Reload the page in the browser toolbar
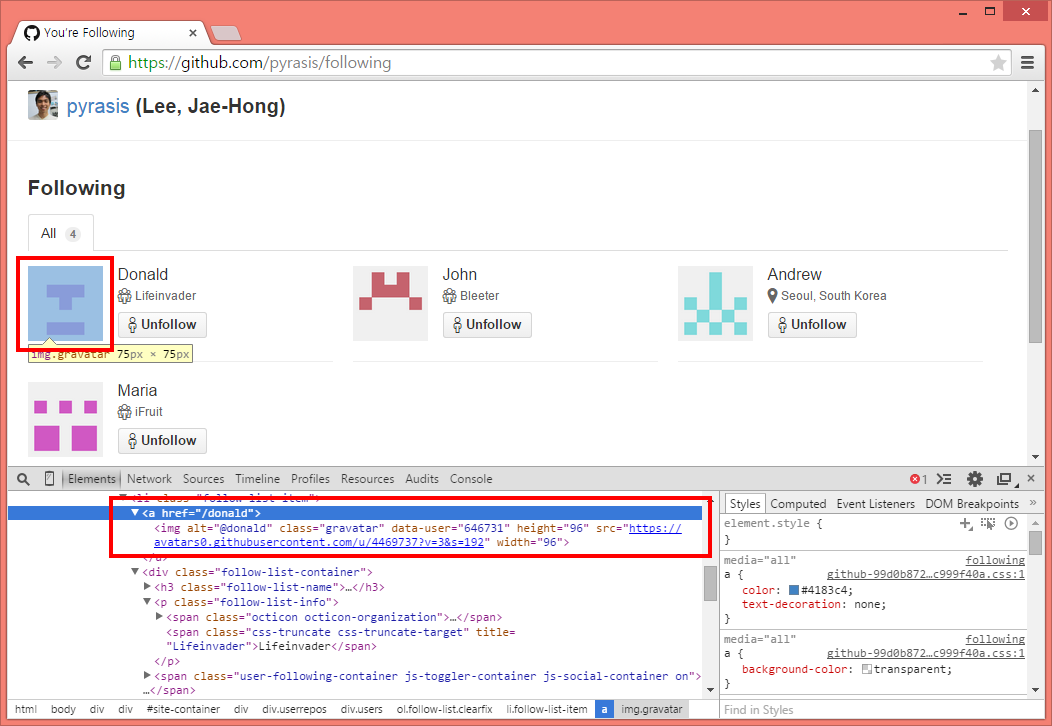The height and width of the screenshot is (726, 1052). pos(84,63)
